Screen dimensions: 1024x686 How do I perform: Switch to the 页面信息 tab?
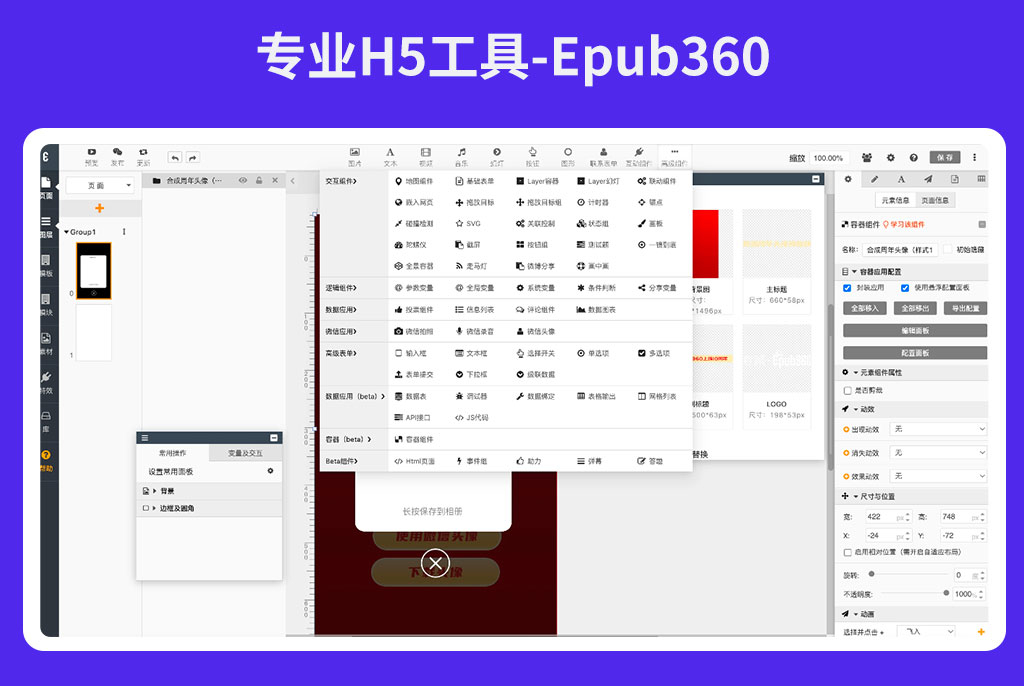[935, 200]
